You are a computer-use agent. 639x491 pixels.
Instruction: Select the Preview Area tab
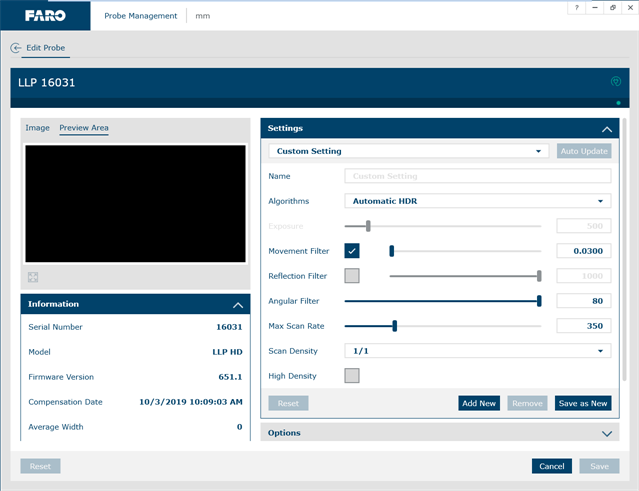(x=84, y=128)
